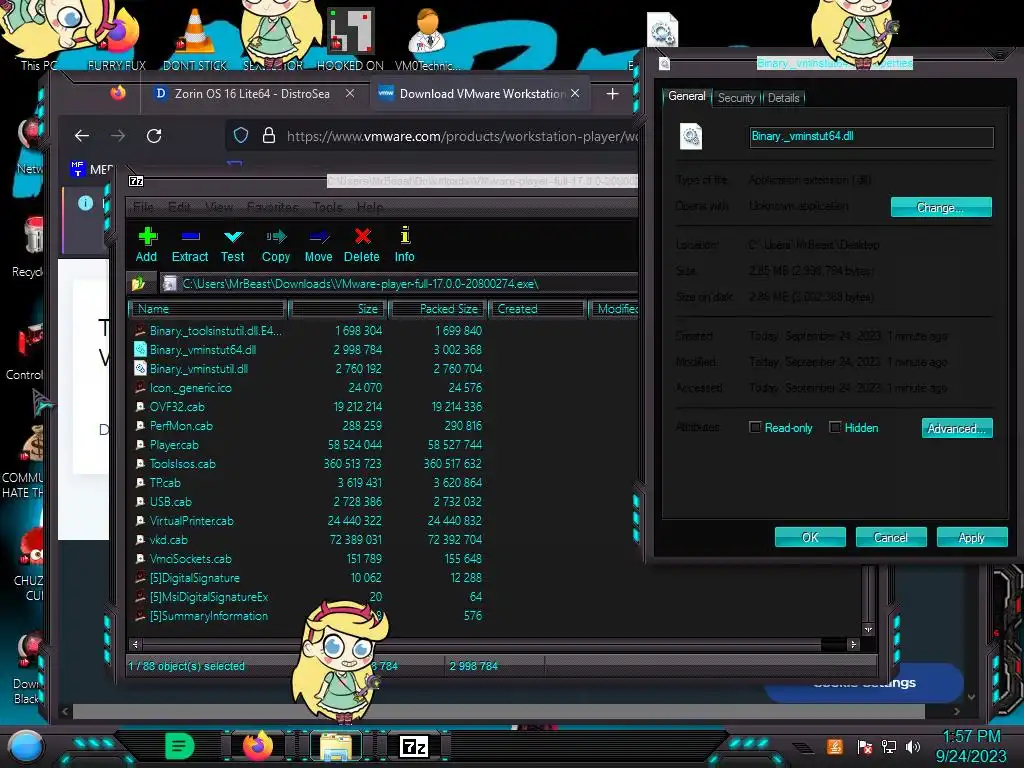Sort the file list by Size column

[338, 309]
